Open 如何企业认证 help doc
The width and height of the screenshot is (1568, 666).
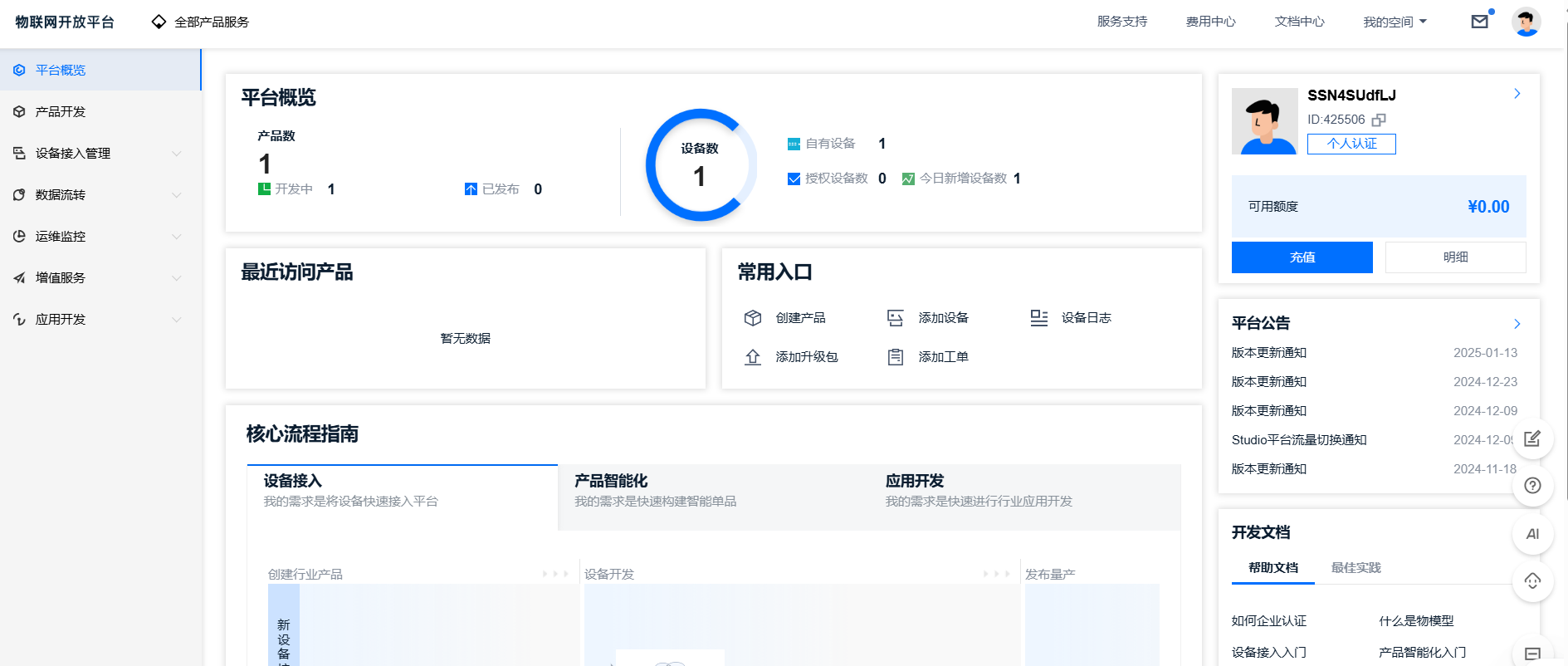tap(1269, 621)
